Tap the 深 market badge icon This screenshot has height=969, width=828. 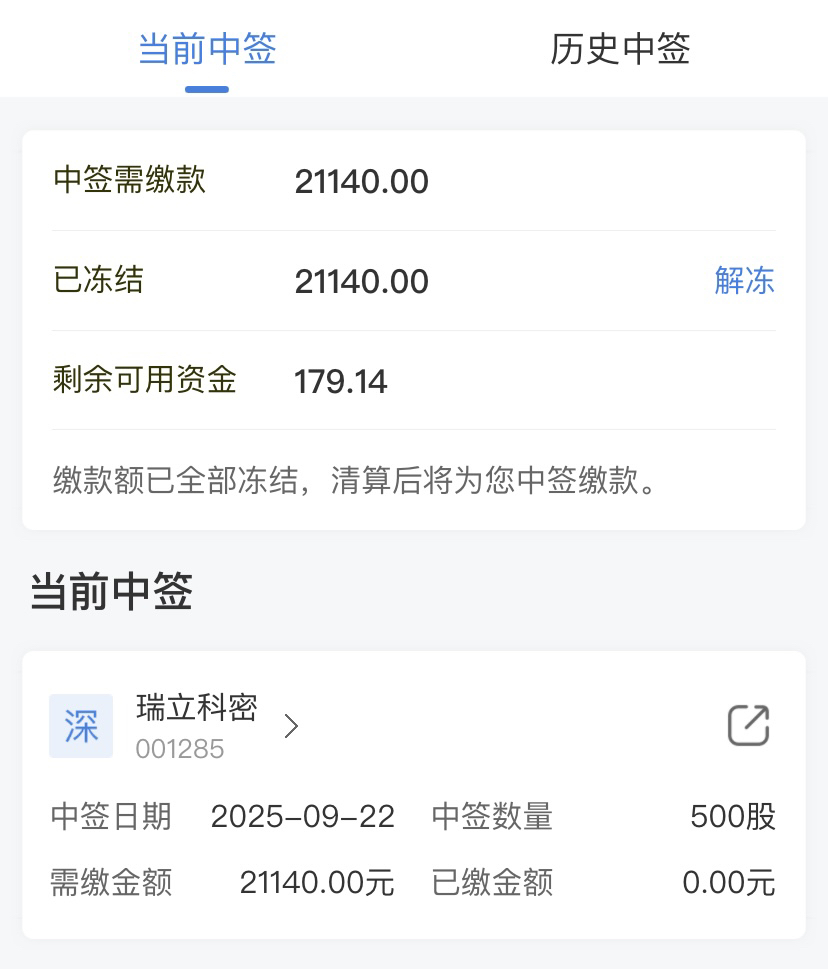tap(81, 726)
